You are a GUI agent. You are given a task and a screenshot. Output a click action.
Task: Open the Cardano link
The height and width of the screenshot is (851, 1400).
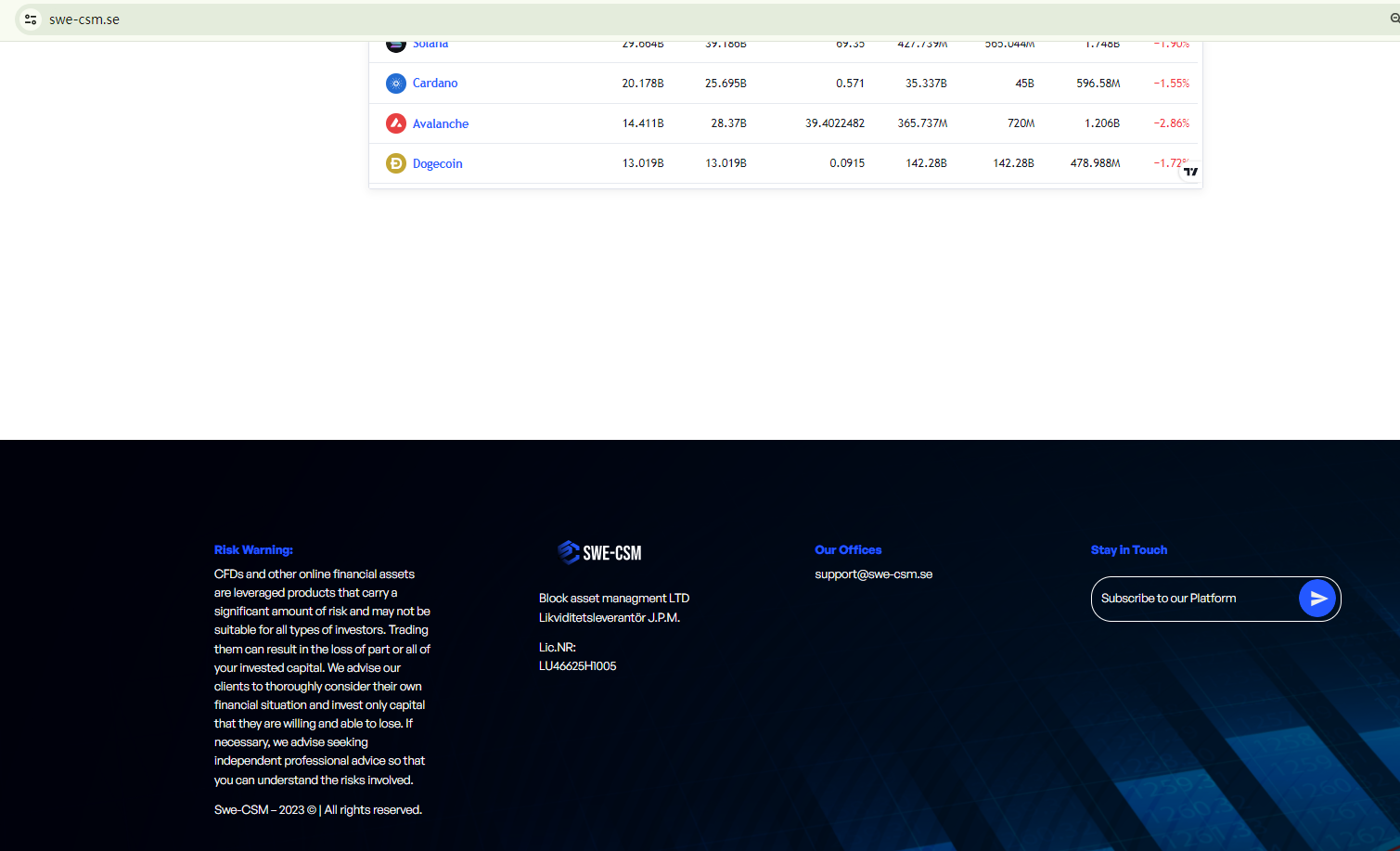[x=435, y=84]
